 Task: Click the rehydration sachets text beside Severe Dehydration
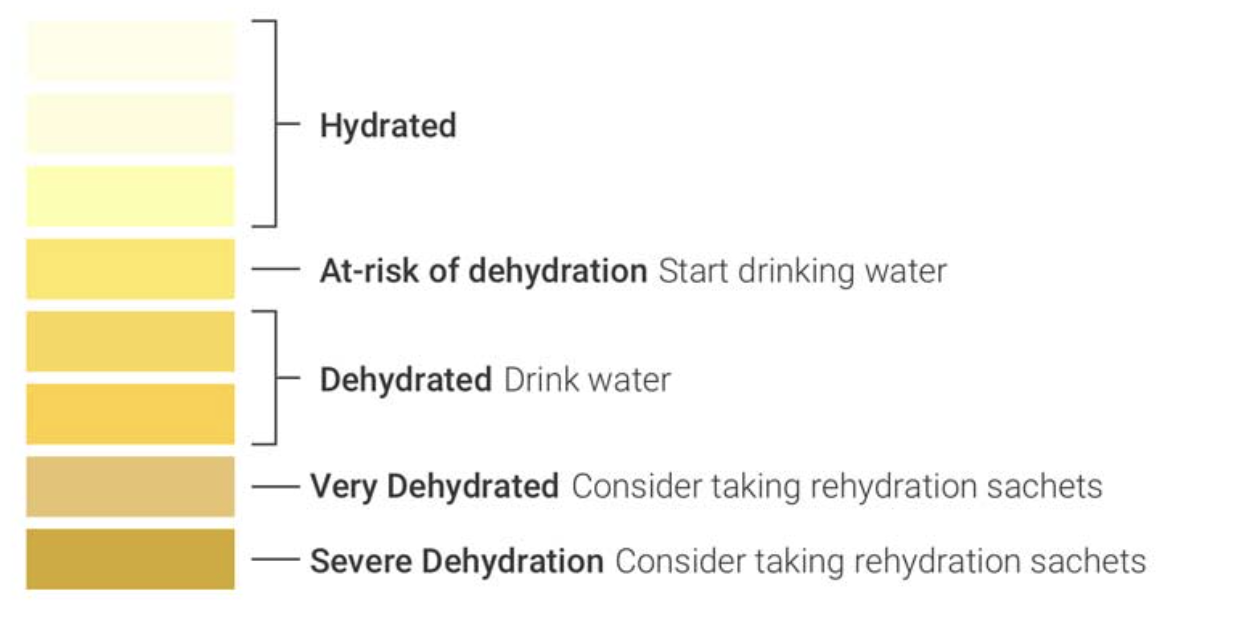point(880,561)
